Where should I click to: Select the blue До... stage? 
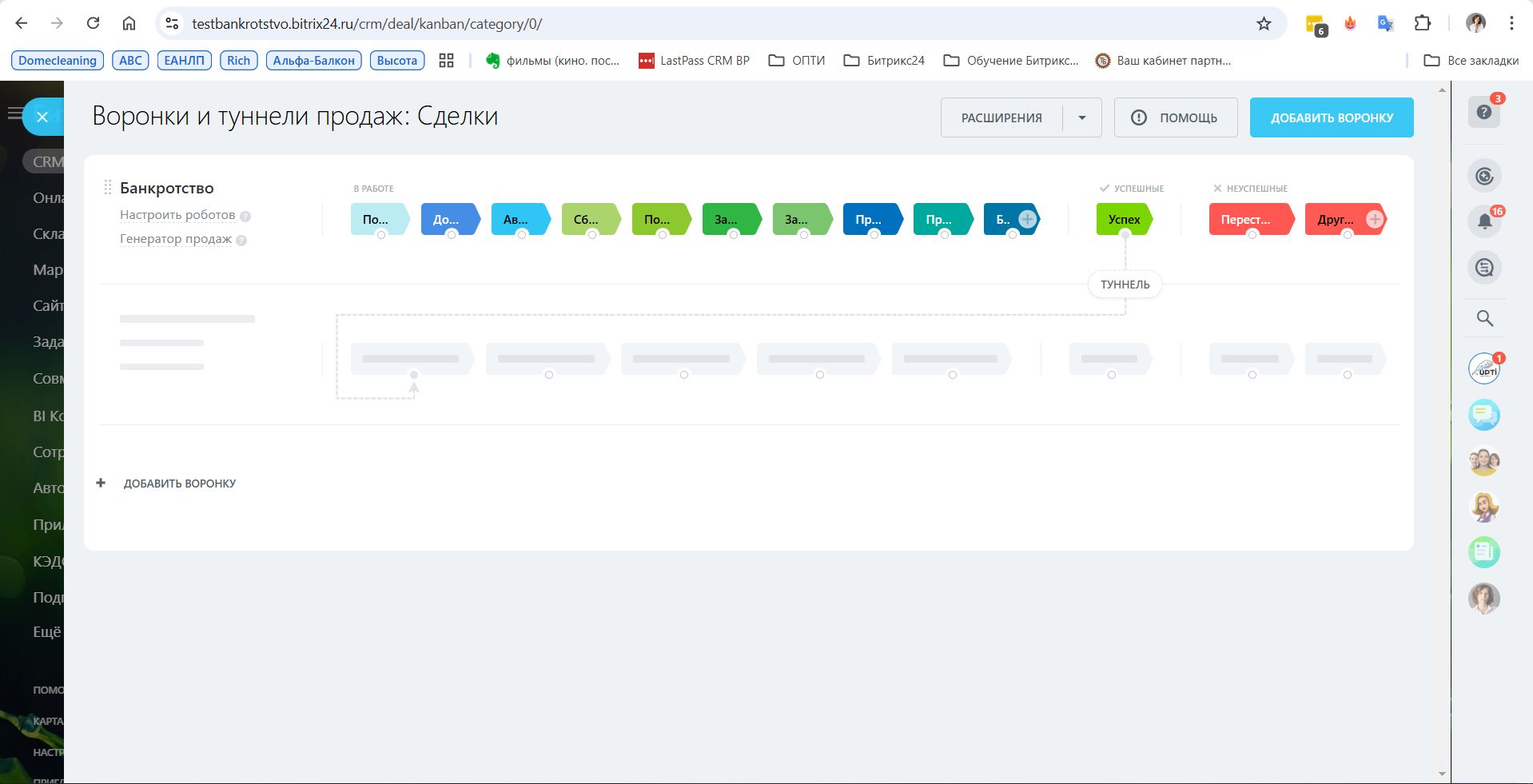point(451,219)
